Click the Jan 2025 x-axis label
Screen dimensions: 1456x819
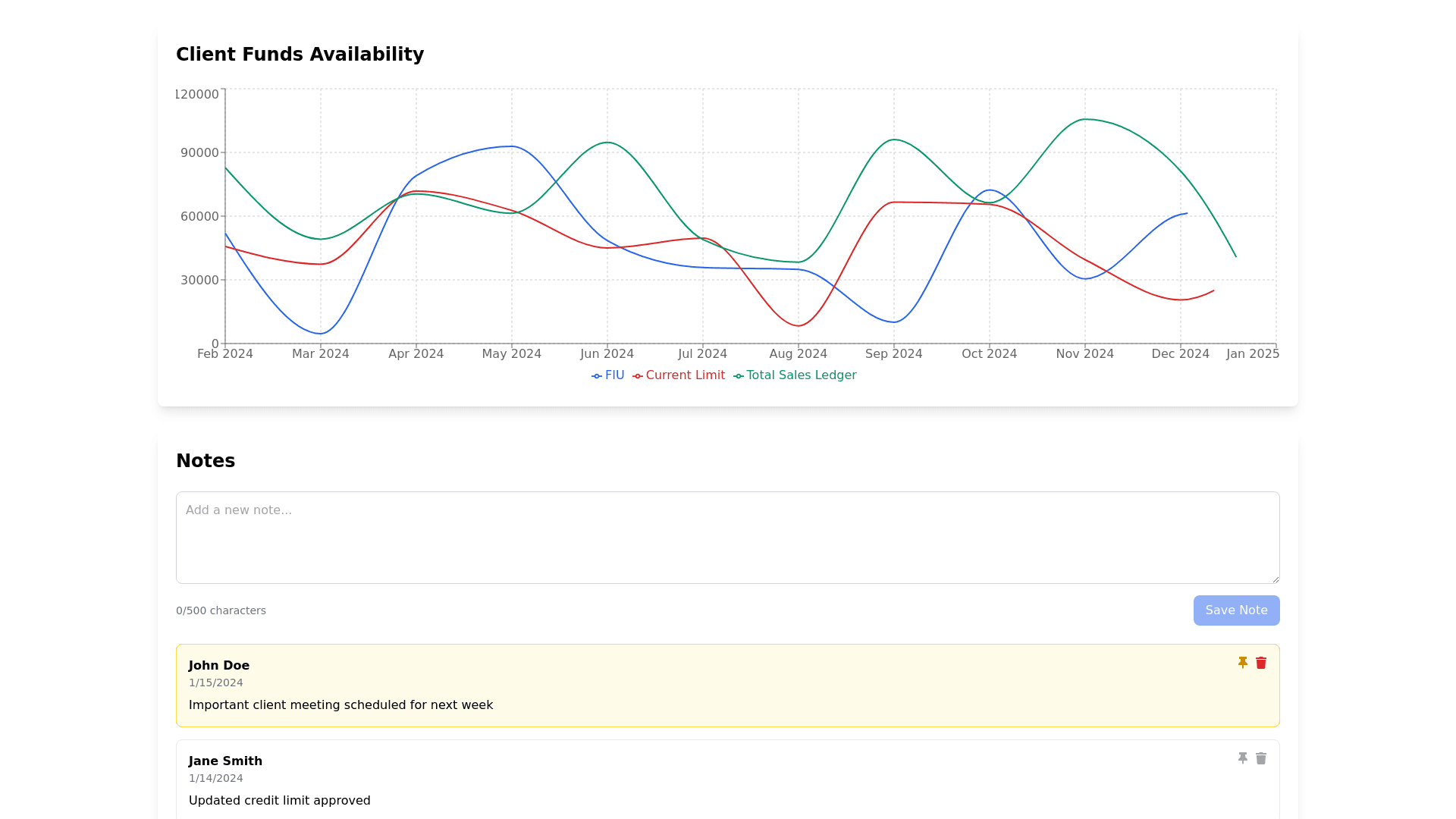(1252, 354)
